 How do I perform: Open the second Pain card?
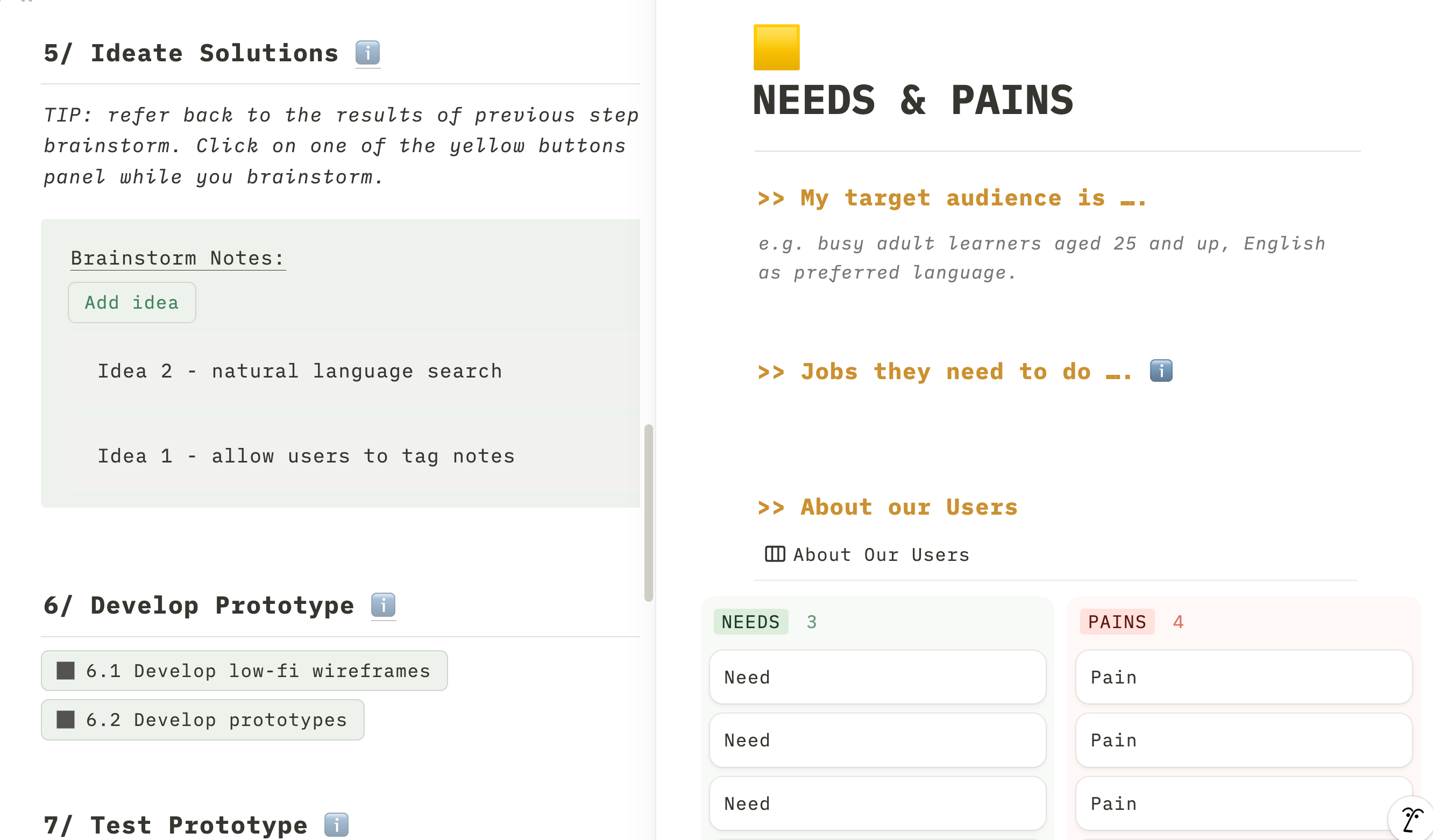1243,740
